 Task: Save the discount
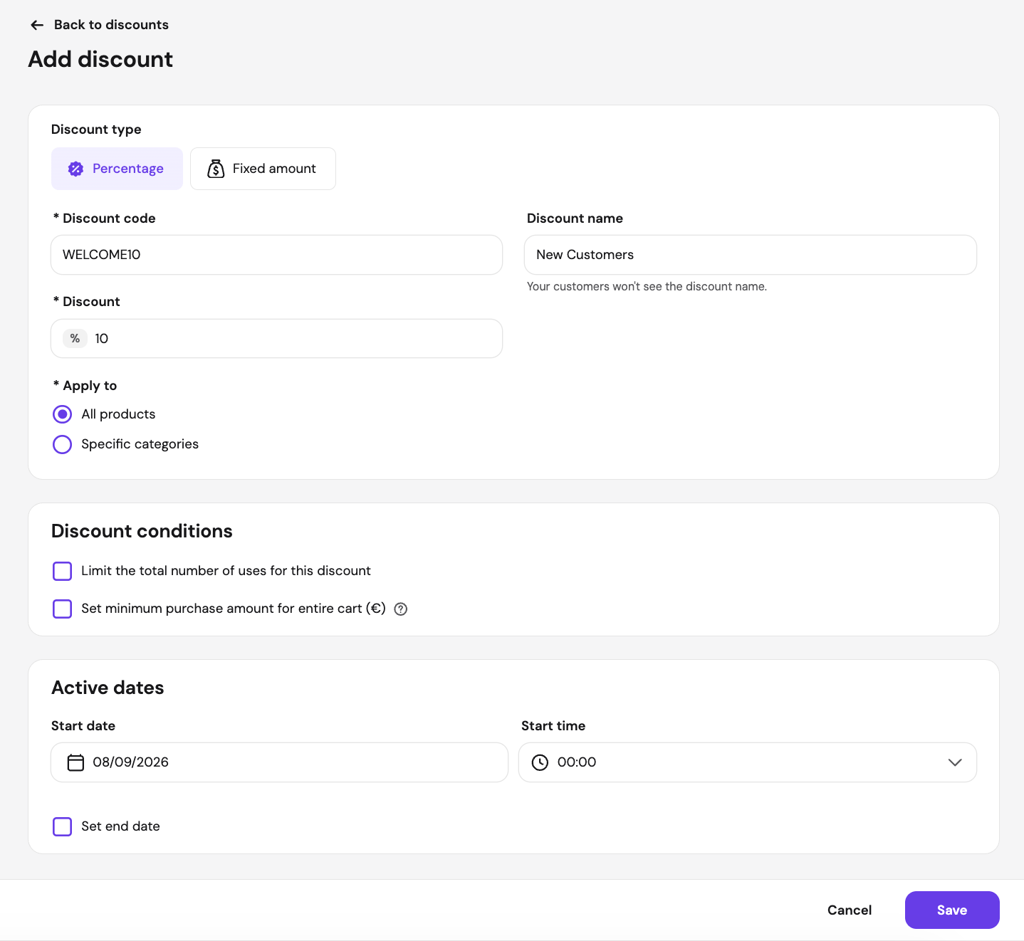point(952,910)
